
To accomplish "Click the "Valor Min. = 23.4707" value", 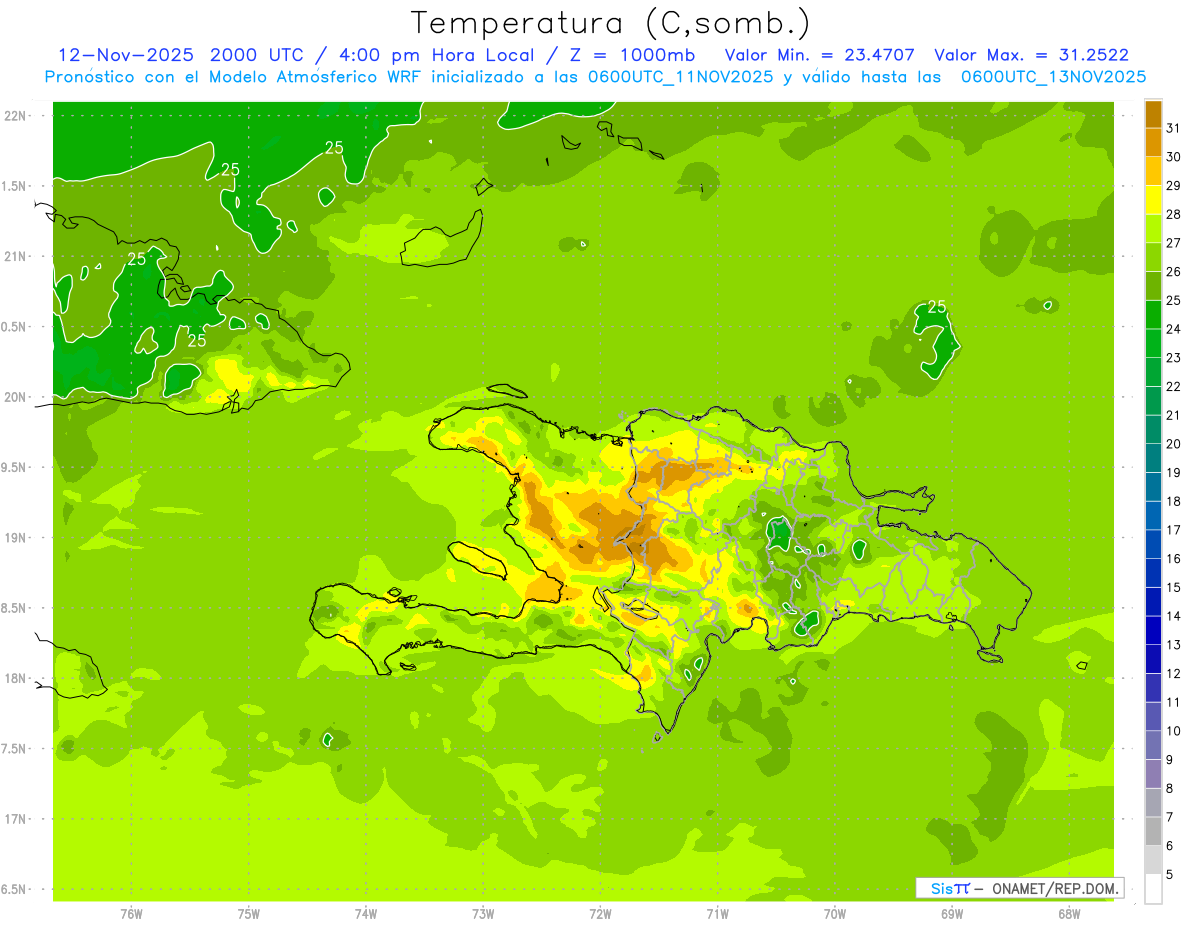I will (x=819, y=55).
